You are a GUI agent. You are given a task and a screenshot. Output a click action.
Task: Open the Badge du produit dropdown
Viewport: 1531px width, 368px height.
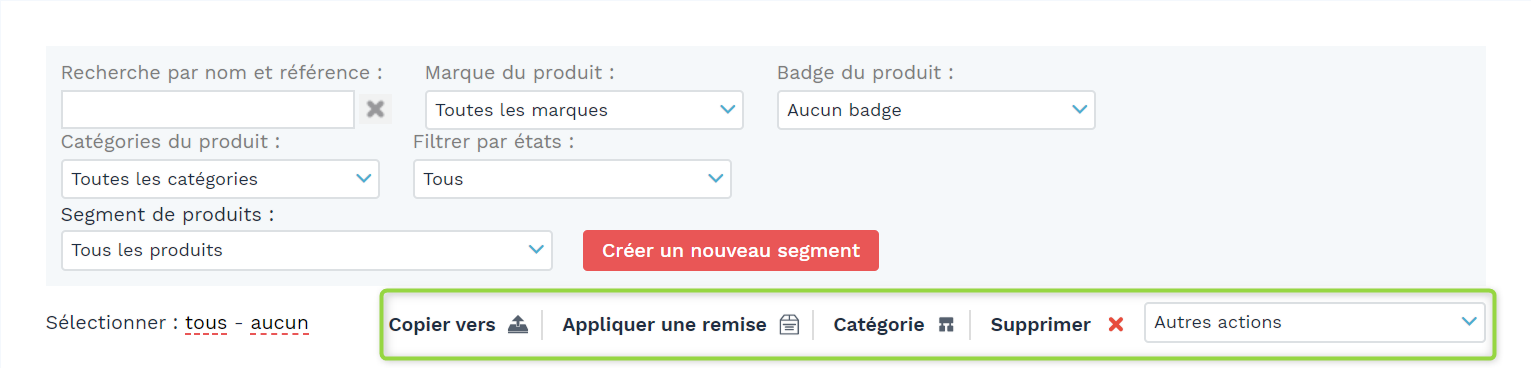(x=936, y=110)
